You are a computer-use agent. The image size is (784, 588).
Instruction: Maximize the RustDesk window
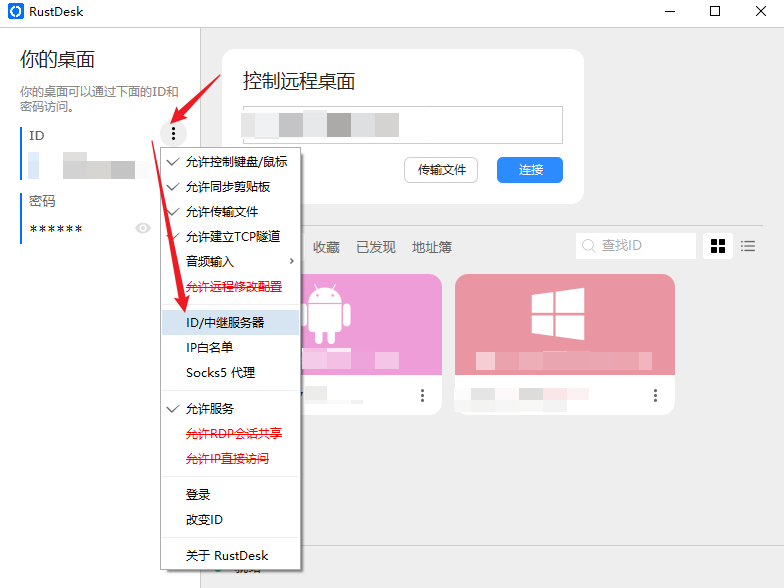715,11
